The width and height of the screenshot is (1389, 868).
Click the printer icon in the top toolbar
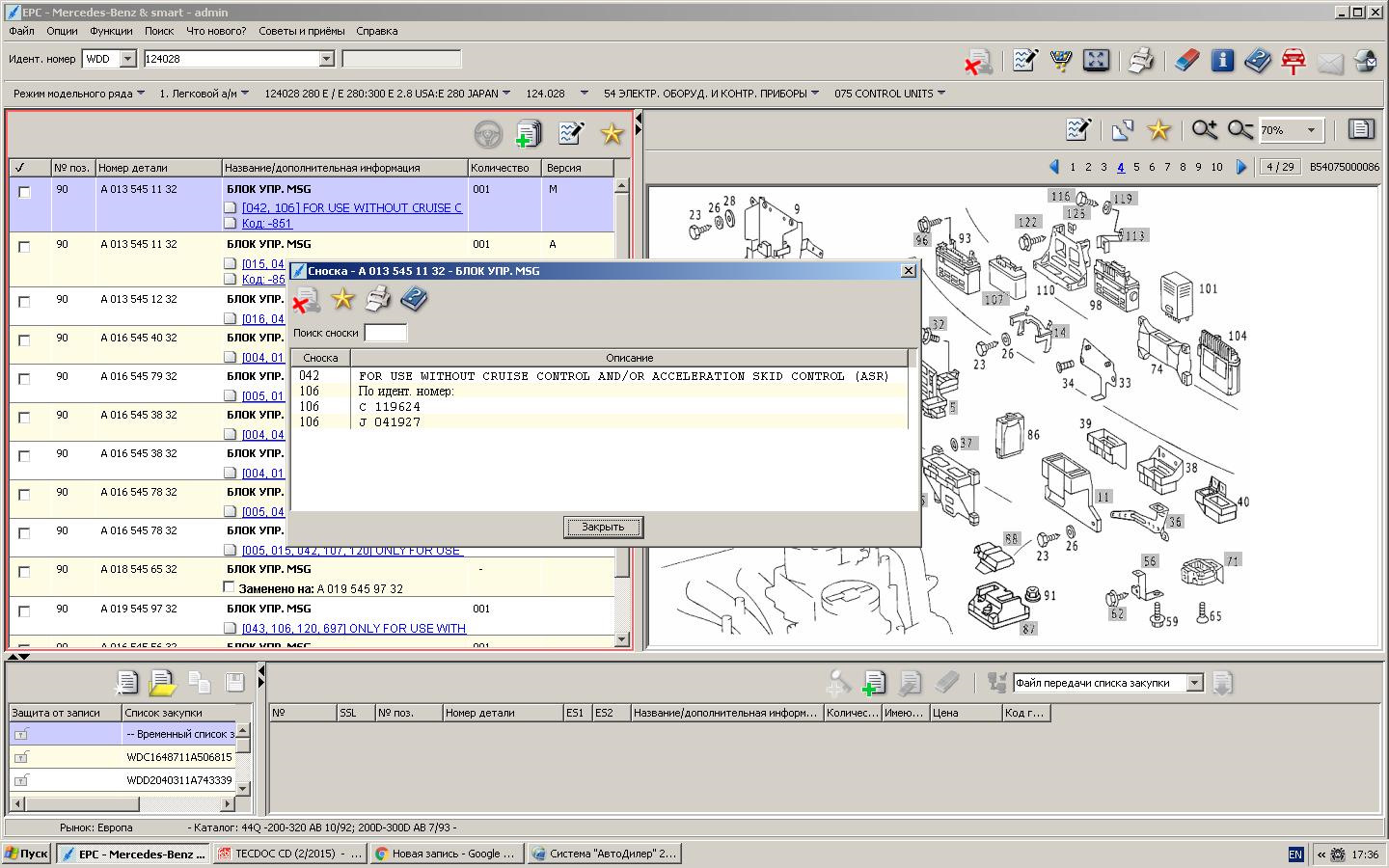click(1140, 61)
